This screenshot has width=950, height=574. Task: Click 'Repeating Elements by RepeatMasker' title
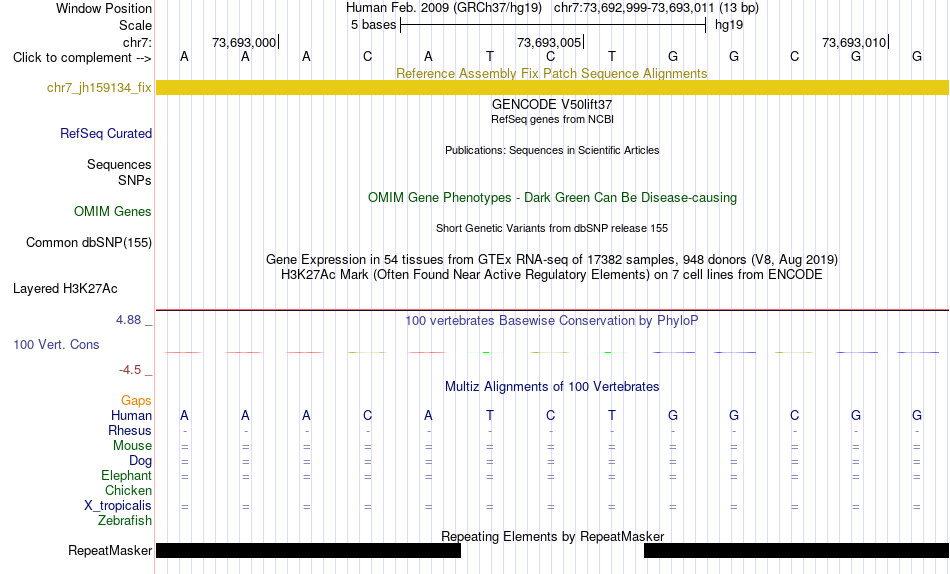553,536
